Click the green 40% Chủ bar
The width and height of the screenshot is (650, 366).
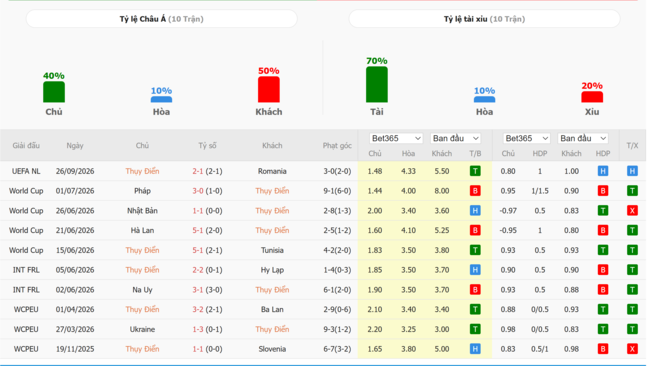tap(54, 92)
